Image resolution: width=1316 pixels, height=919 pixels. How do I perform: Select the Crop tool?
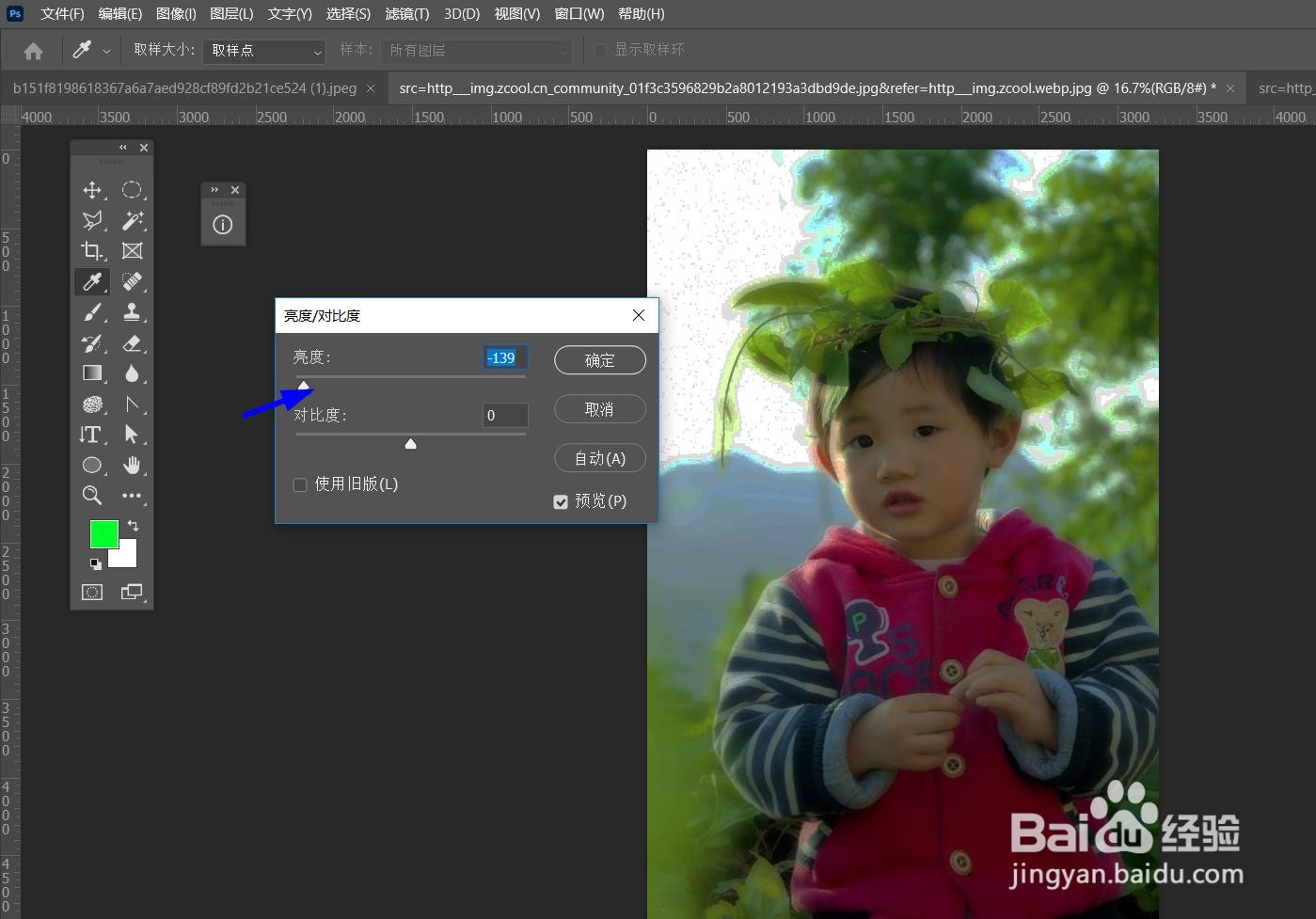[x=92, y=251]
